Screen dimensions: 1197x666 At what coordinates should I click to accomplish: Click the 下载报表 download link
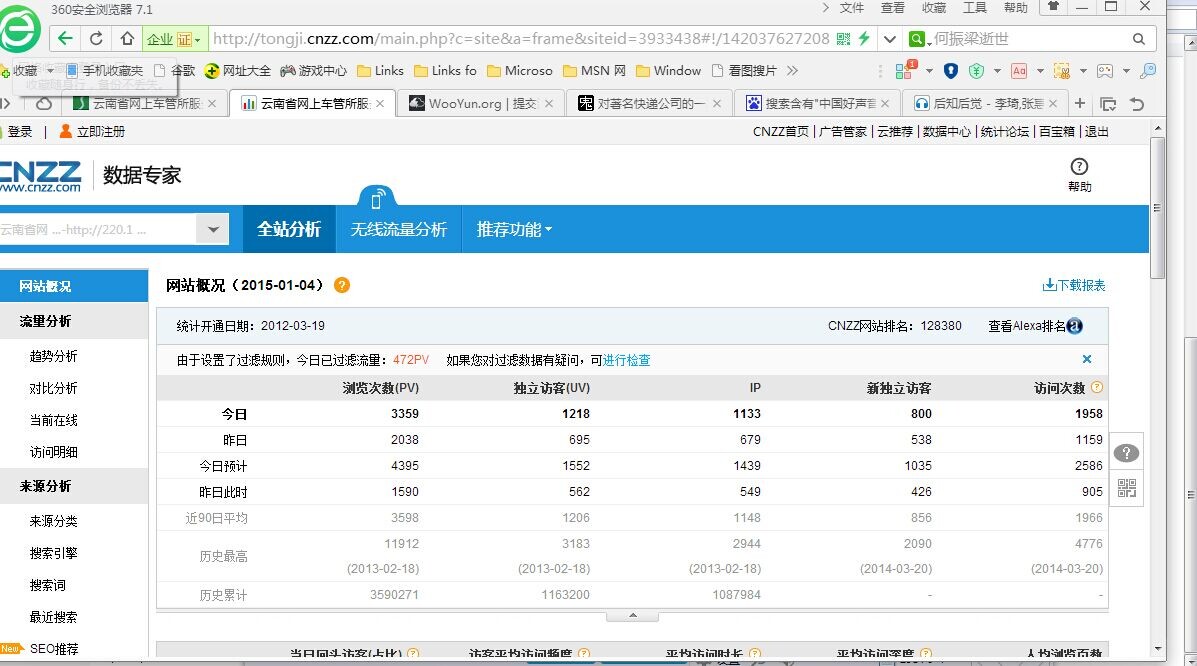pos(1074,285)
